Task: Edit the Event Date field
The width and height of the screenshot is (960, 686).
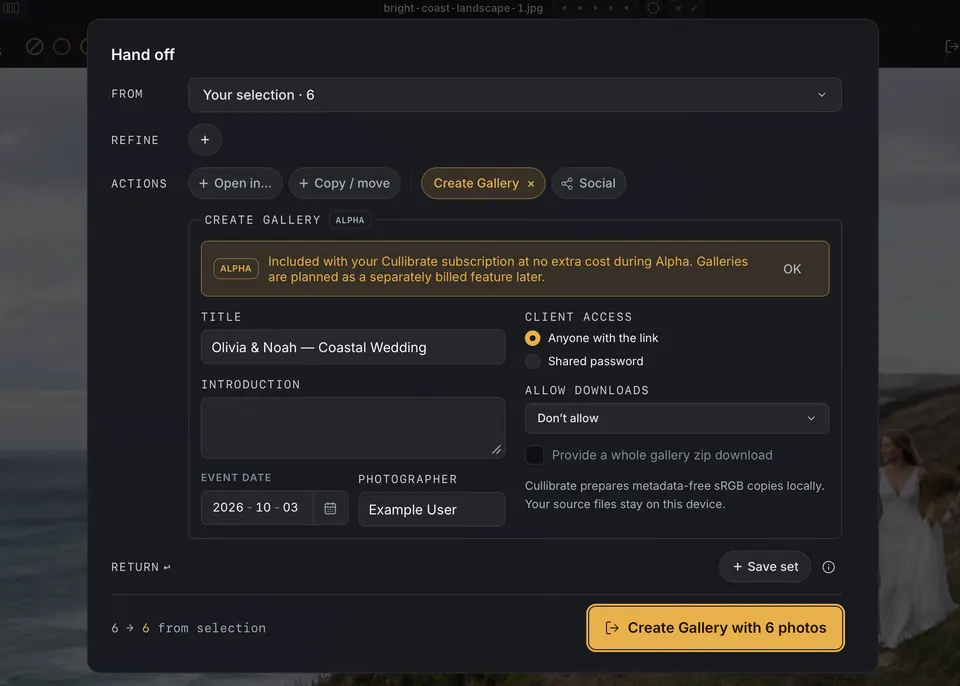Action: coord(257,508)
